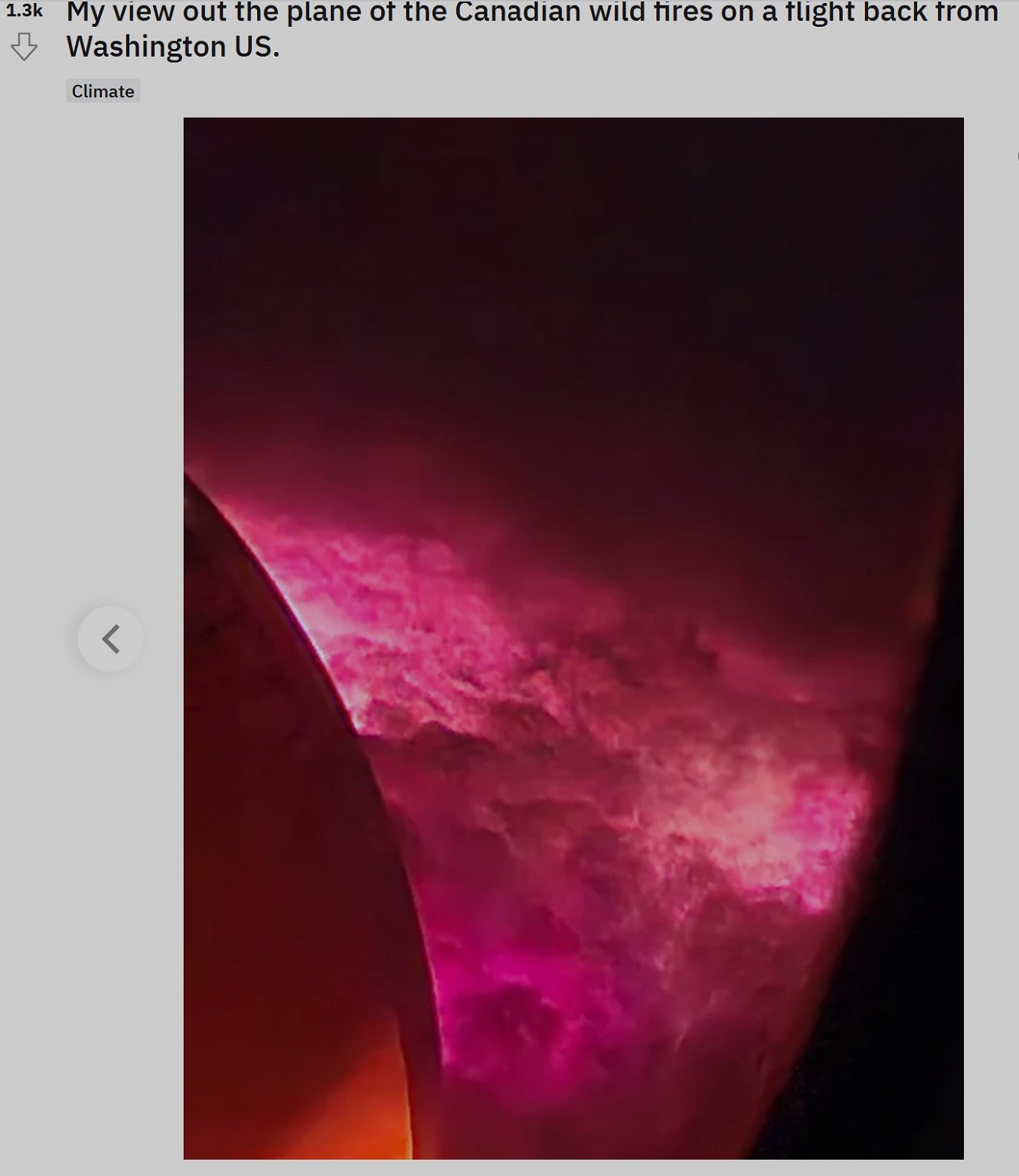
Task: Open the post title about Canadian wild fires
Action: [x=532, y=30]
